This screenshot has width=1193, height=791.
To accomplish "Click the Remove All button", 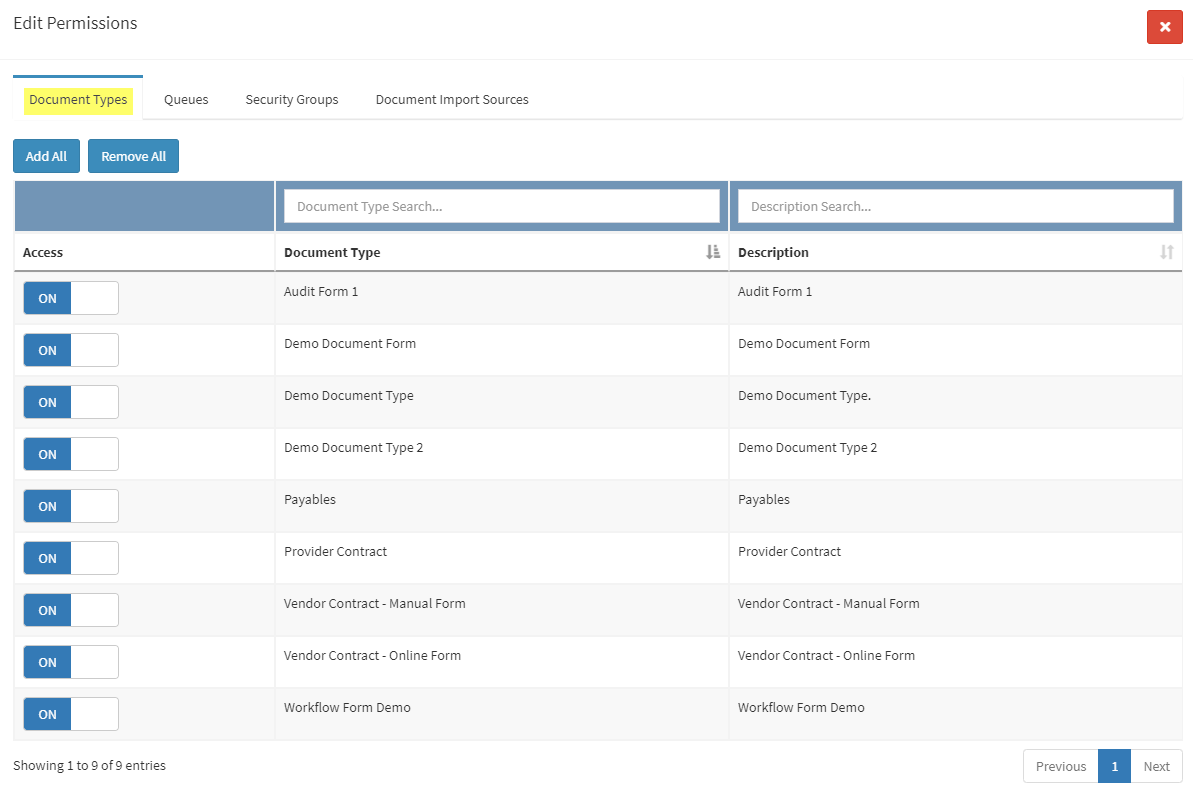I will [x=133, y=156].
